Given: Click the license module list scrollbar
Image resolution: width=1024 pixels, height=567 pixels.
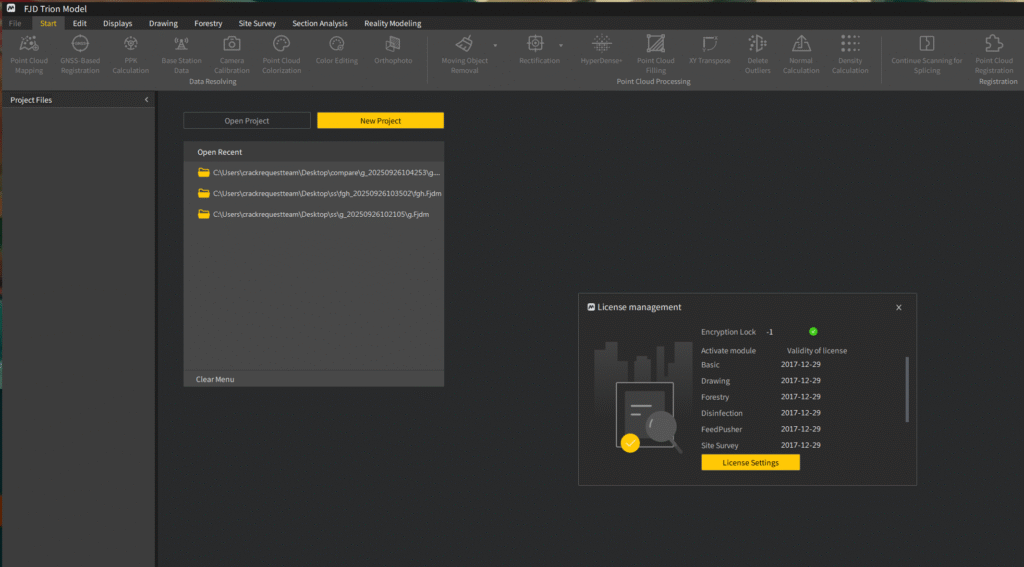Looking at the screenshot, I should pyautogui.click(x=906, y=389).
